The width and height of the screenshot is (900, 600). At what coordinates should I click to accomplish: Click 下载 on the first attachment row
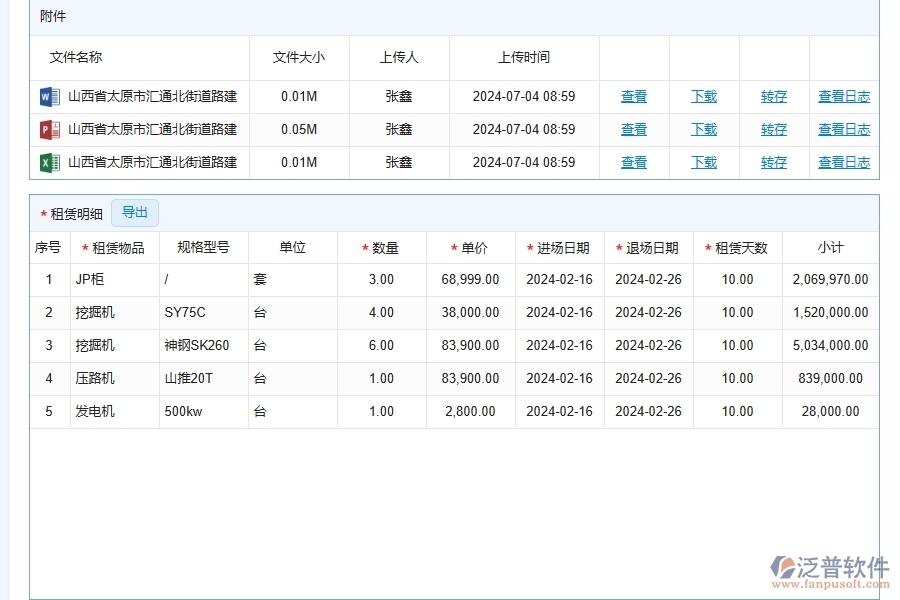[703, 96]
